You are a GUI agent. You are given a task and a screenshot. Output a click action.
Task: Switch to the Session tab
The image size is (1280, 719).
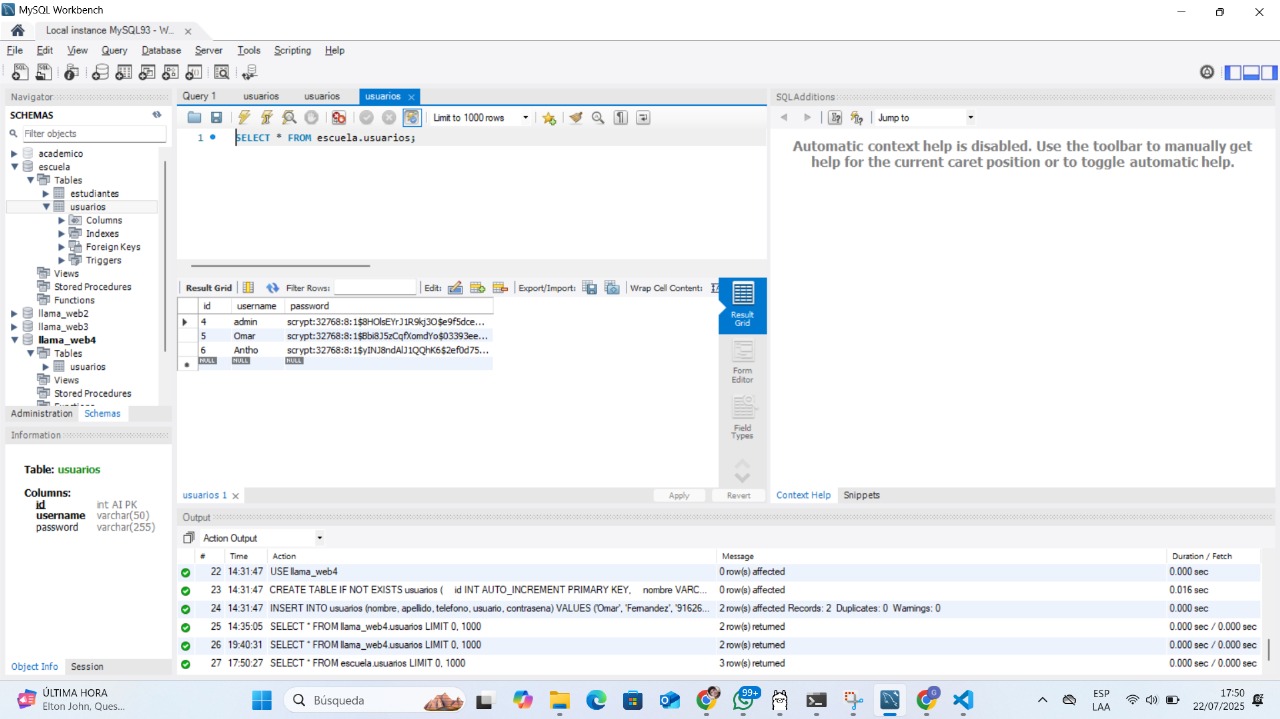(x=87, y=667)
